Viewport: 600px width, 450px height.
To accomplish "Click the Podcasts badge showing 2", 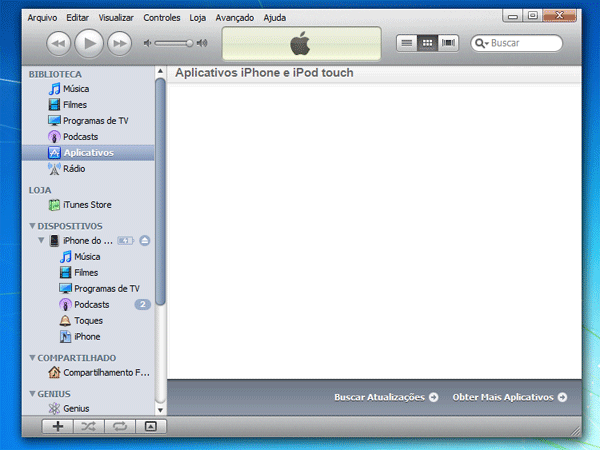I will point(142,305).
